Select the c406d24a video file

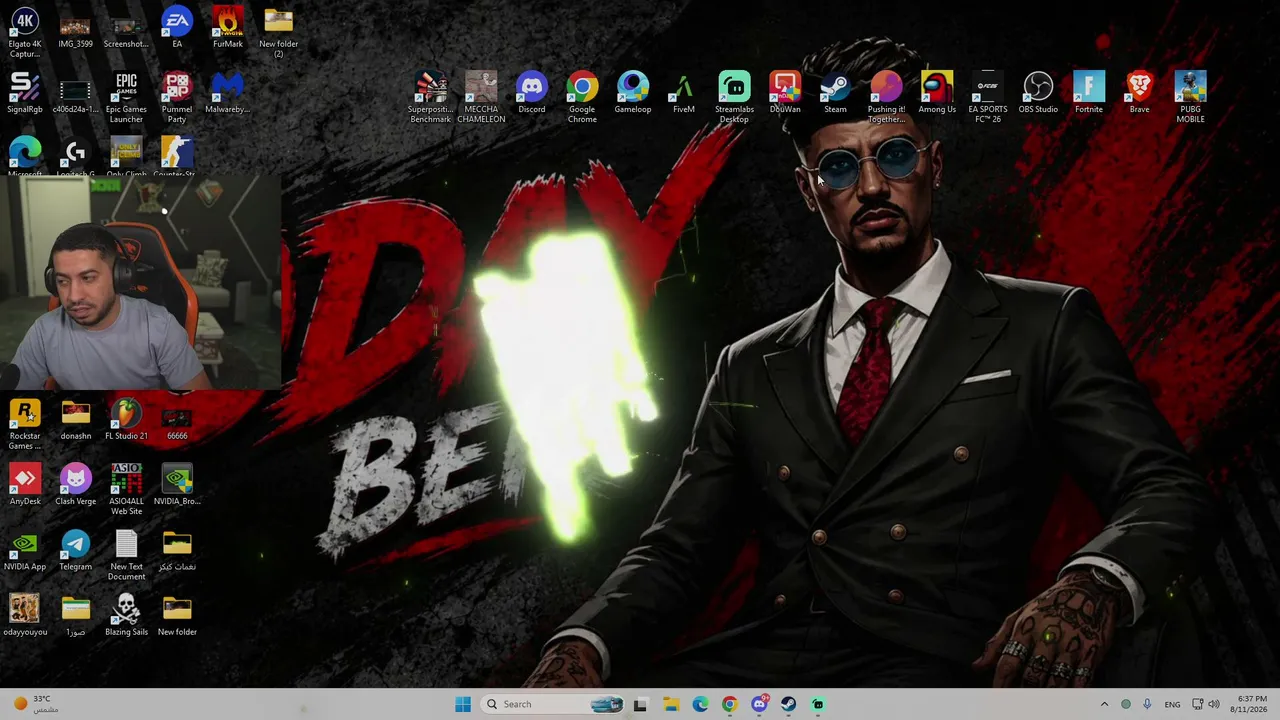pos(76,93)
